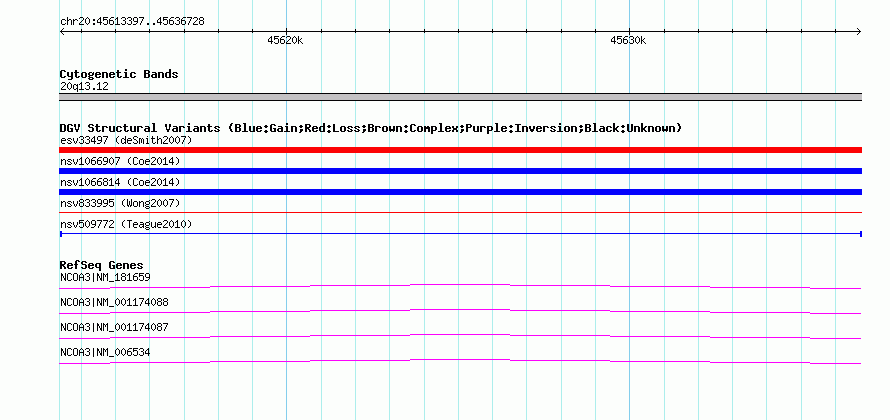The width and height of the screenshot is (890, 420).
Task: Open the NCOA3|NM_001174088 transcript label
Action: [x=114, y=302]
